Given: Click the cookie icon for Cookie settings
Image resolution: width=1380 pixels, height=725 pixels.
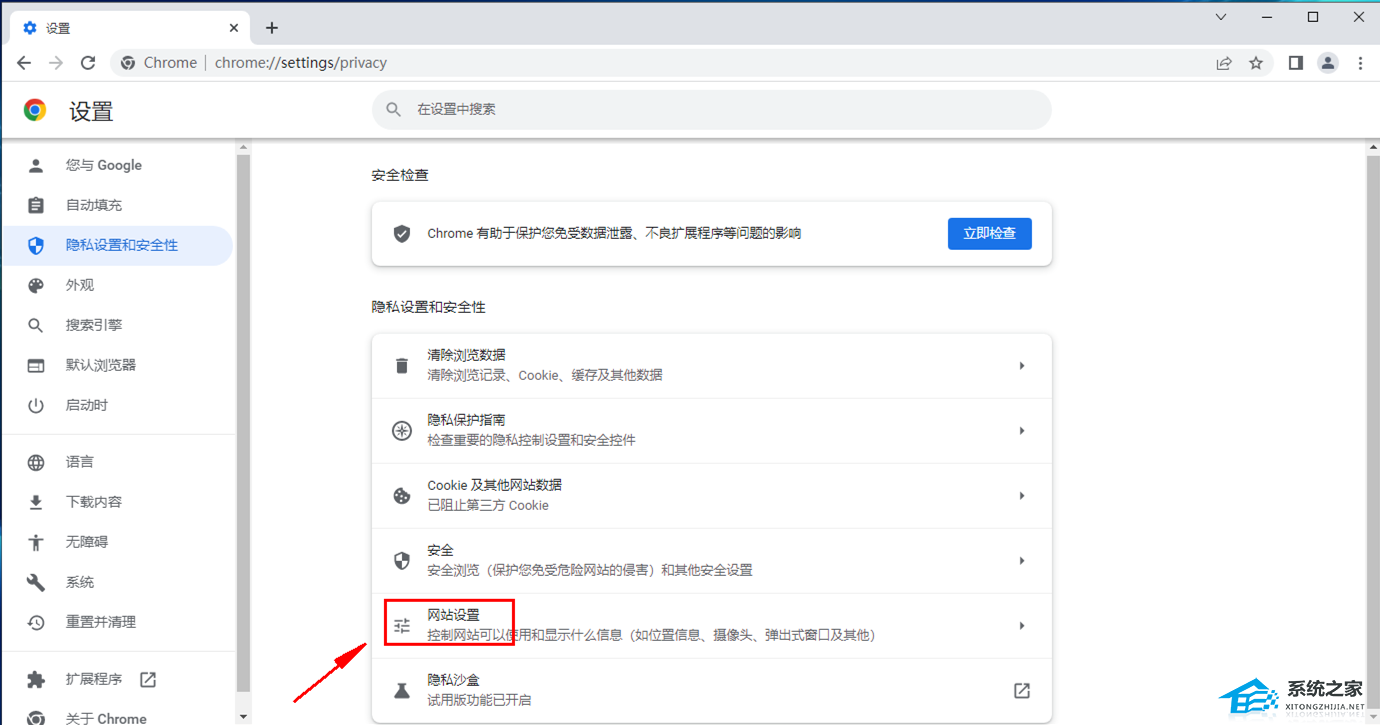Looking at the screenshot, I should pos(402,496).
